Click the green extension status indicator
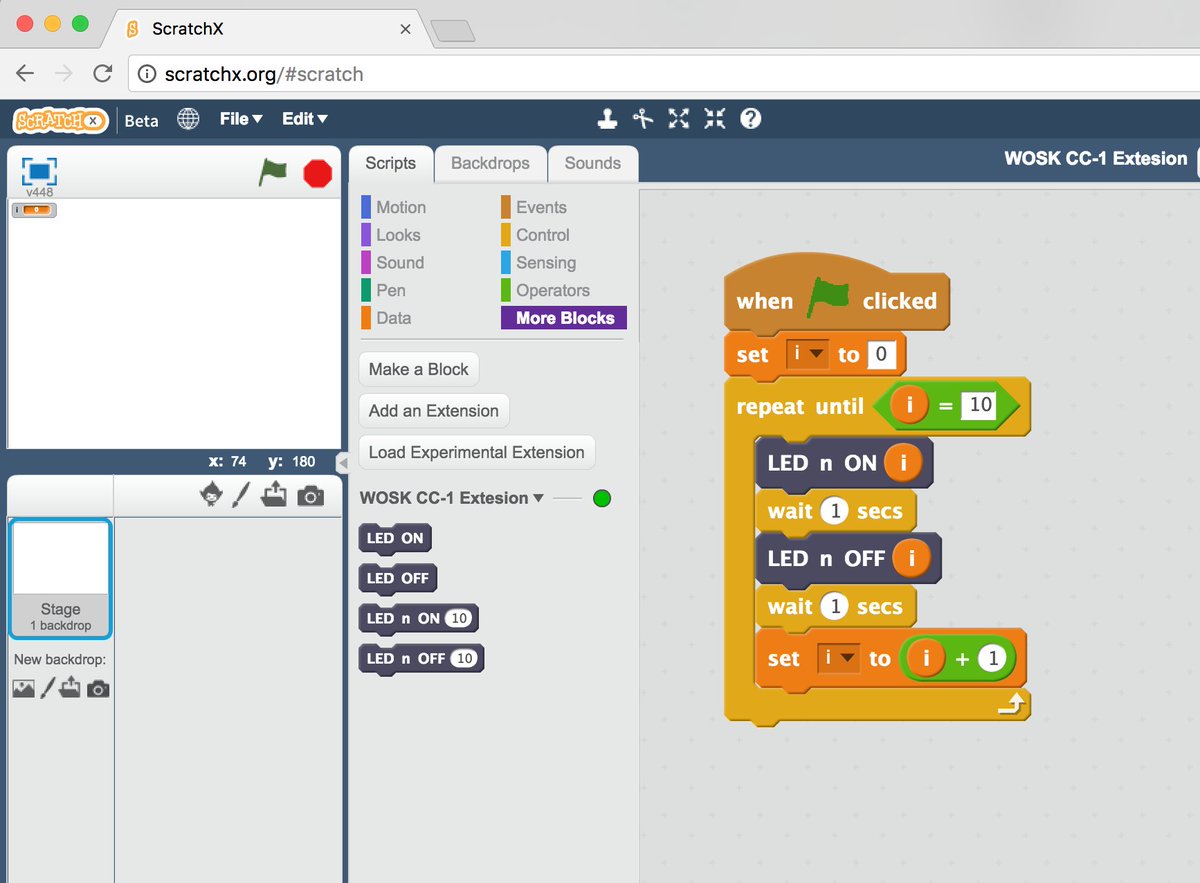The width and height of the screenshot is (1200, 883). click(602, 498)
